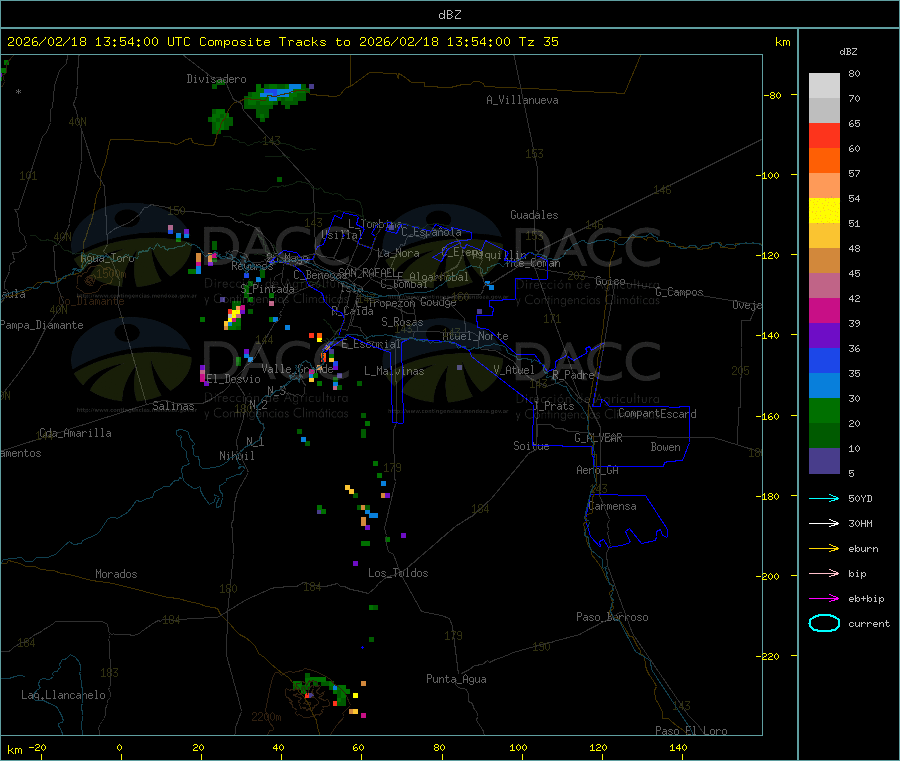
Task: Click the 'Carmensa' map label
Action: point(612,506)
